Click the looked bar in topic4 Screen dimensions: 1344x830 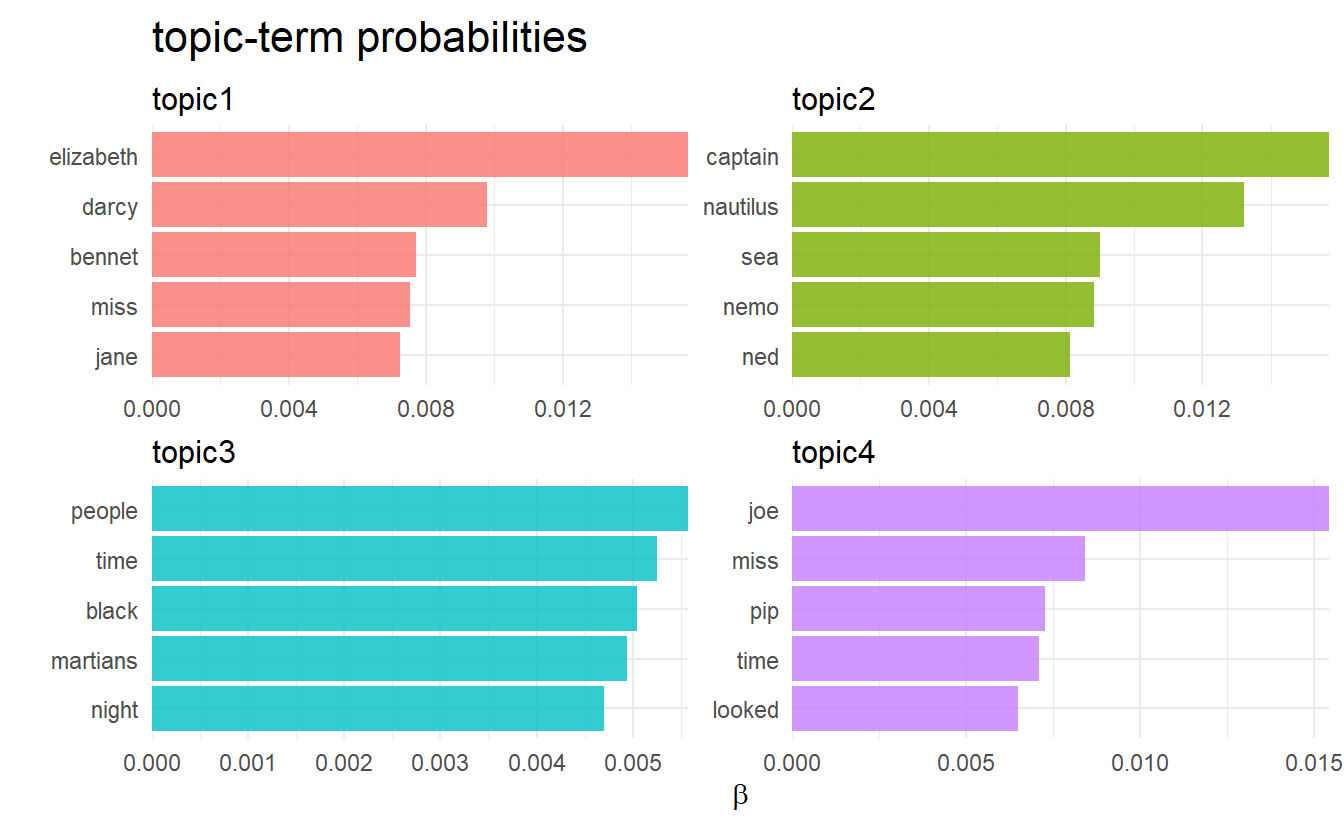point(905,709)
